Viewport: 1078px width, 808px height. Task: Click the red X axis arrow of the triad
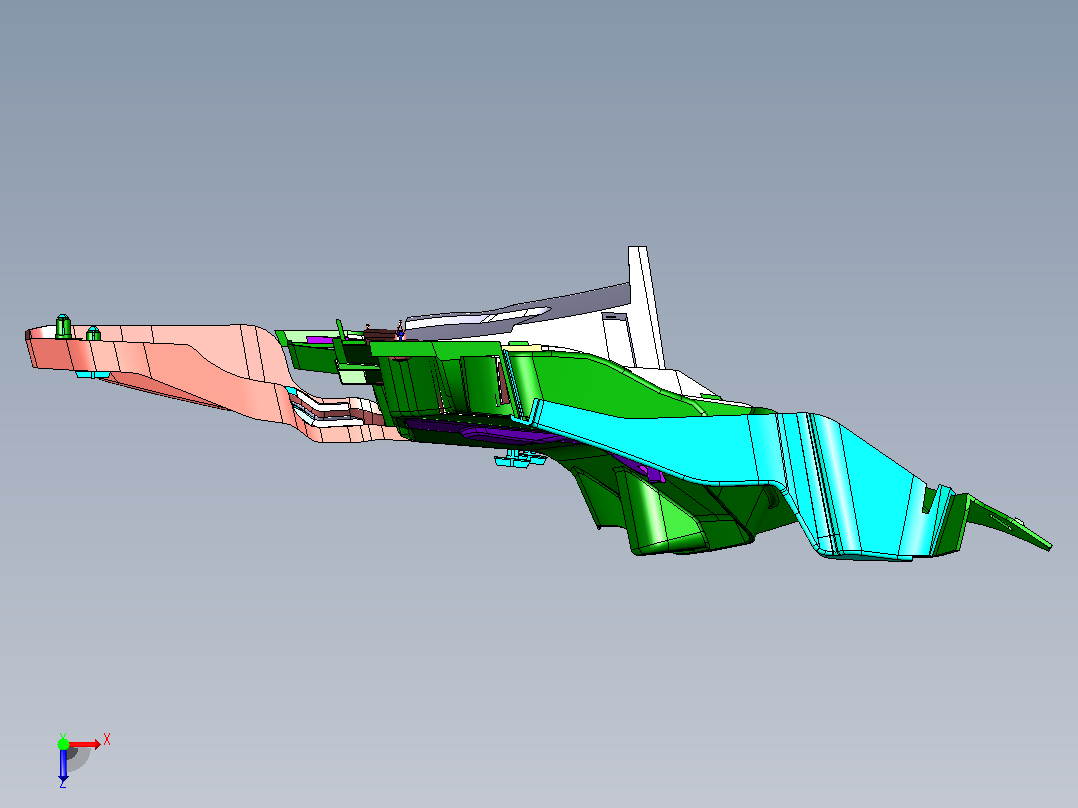click(x=85, y=745)
